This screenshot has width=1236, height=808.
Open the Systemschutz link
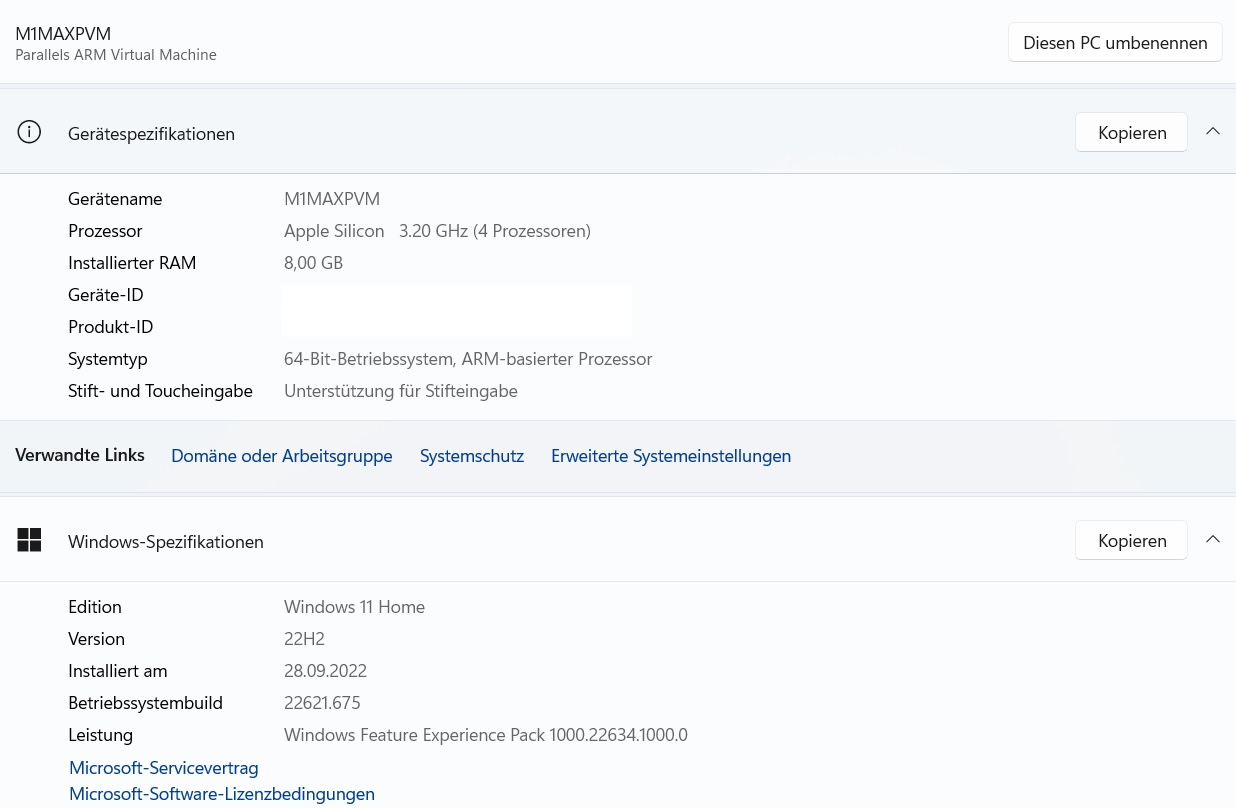click(x=472, y=456)
